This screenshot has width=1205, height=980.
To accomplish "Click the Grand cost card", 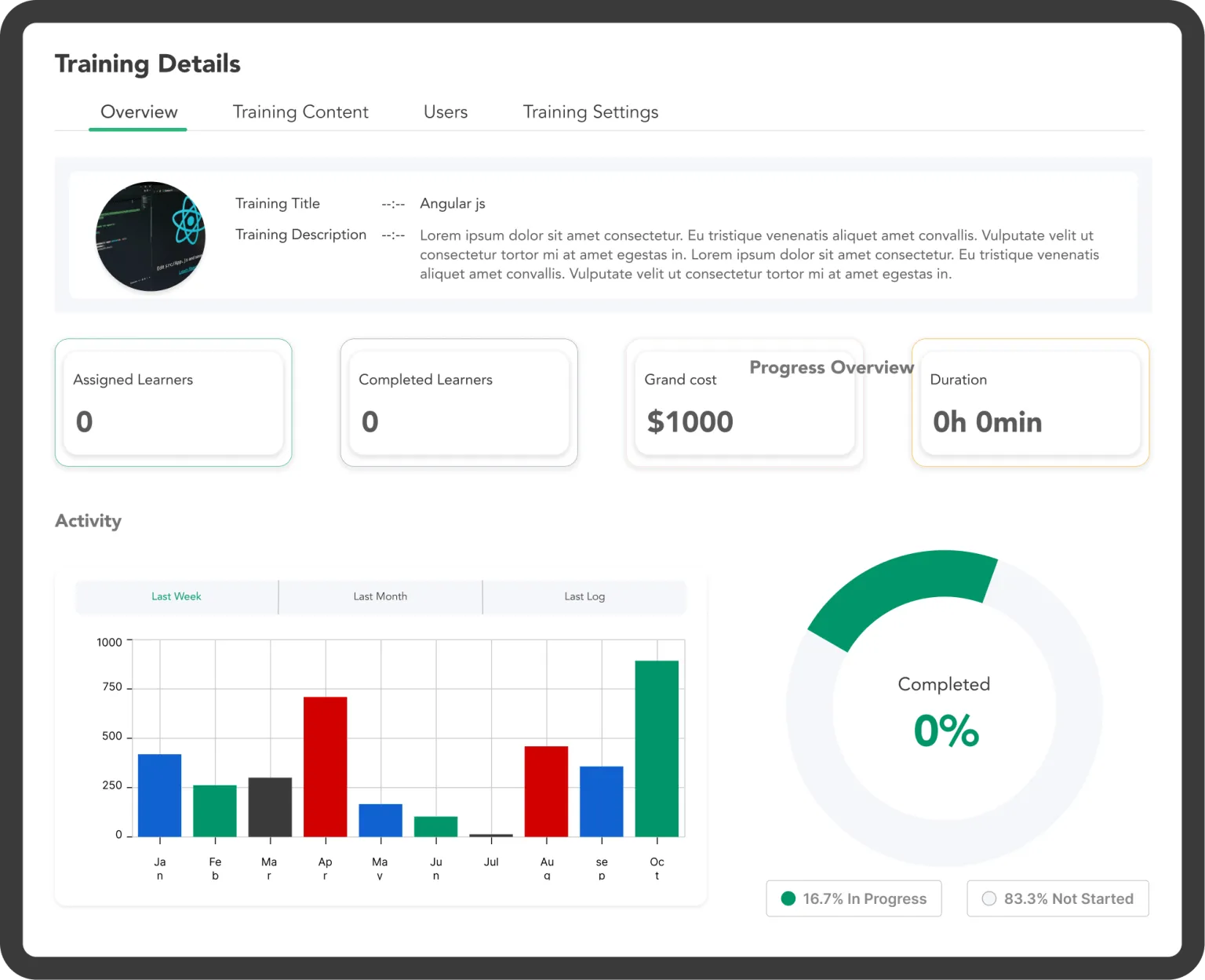I will (744, 403).
